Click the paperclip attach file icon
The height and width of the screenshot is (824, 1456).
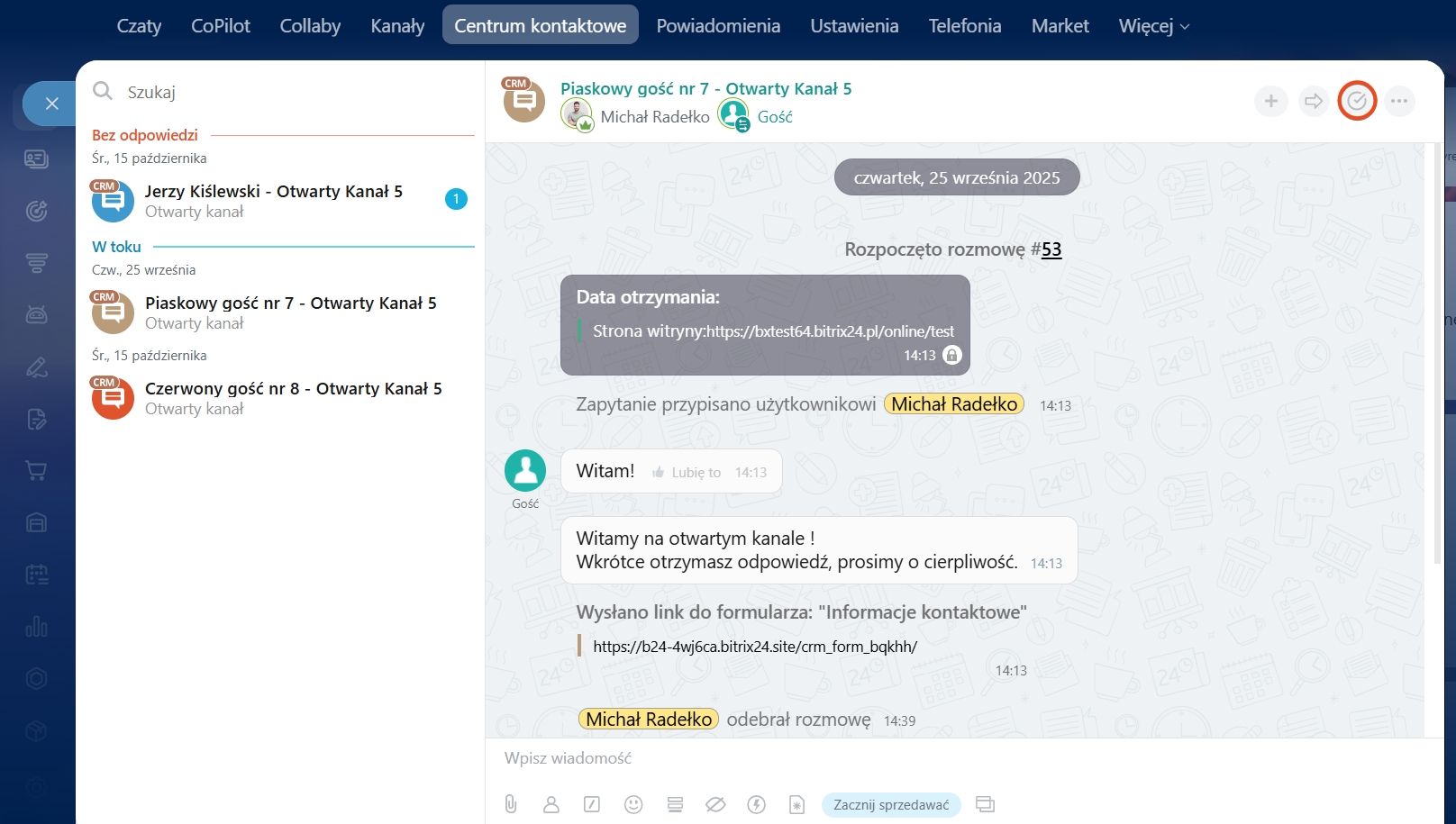[x=511, y=804]
